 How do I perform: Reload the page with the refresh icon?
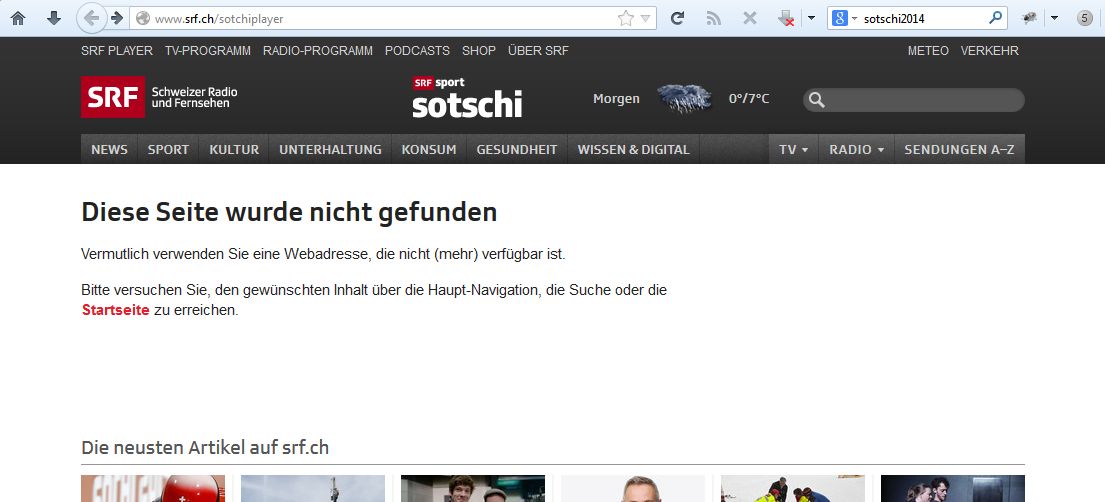(677, 18)
